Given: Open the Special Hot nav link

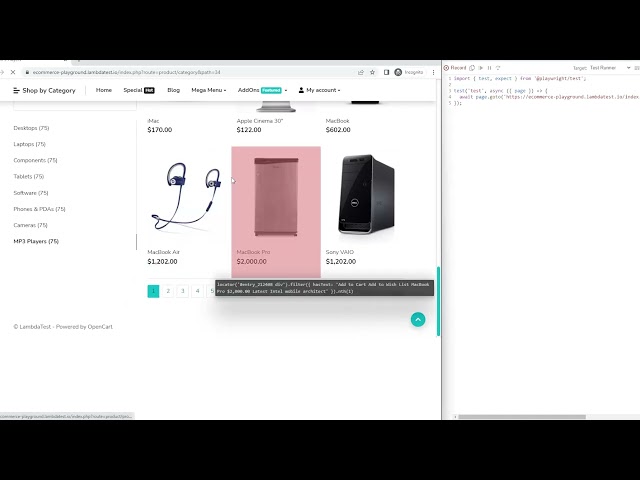Looking at the screenshot, I should pyautogui.click(x=139, y=90).
